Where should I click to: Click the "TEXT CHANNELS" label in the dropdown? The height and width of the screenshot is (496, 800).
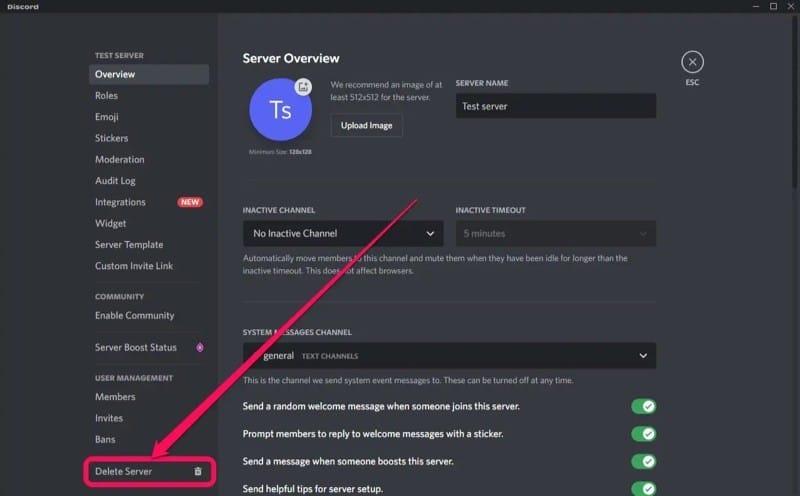(330, 356)
